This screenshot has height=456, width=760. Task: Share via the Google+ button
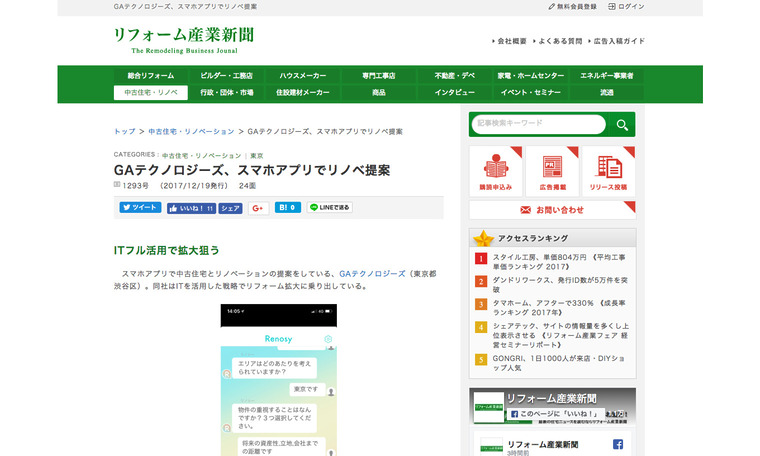pos(257,208)
